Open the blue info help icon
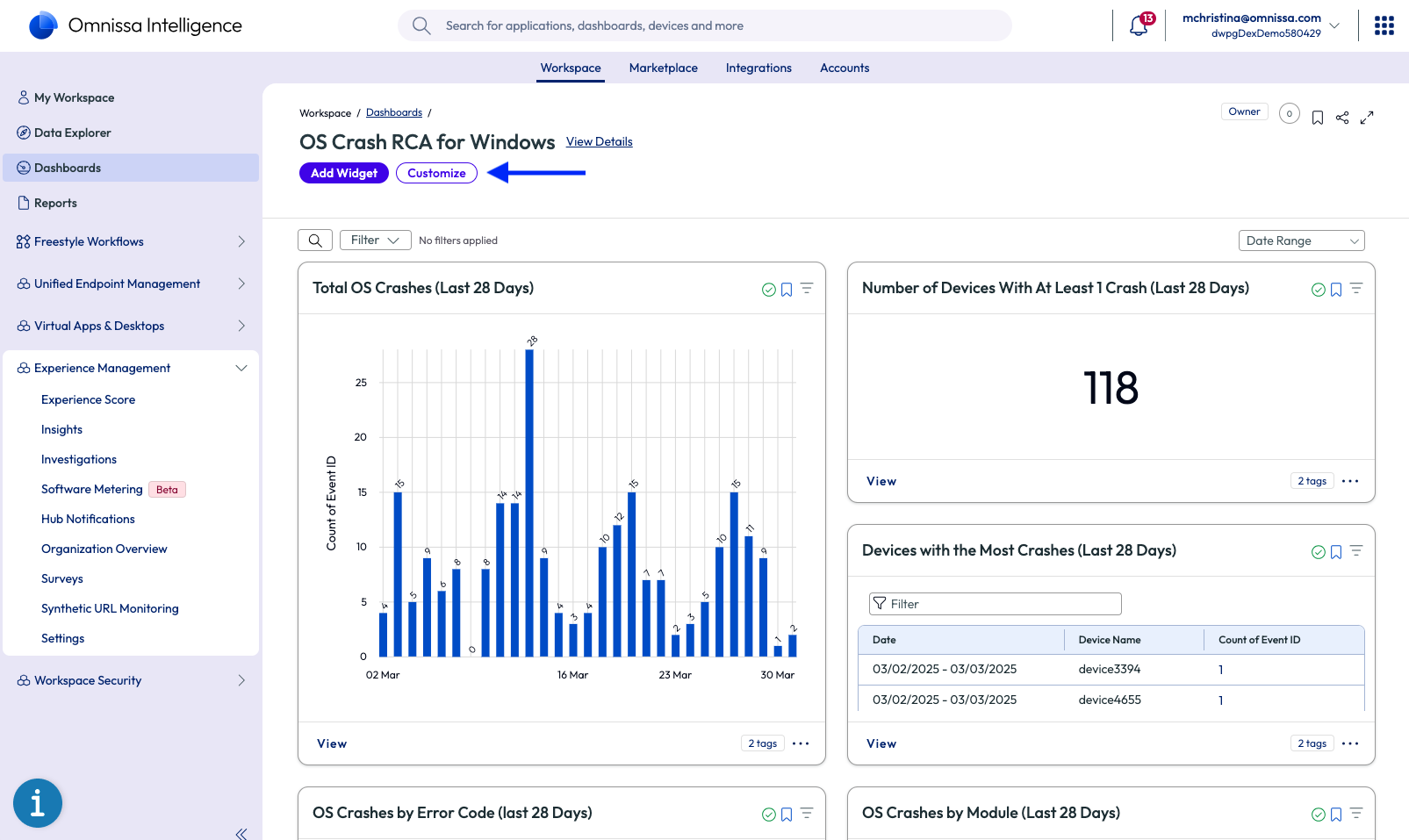This screenshot has width=1409, height=840. click(x=38, y=803)
